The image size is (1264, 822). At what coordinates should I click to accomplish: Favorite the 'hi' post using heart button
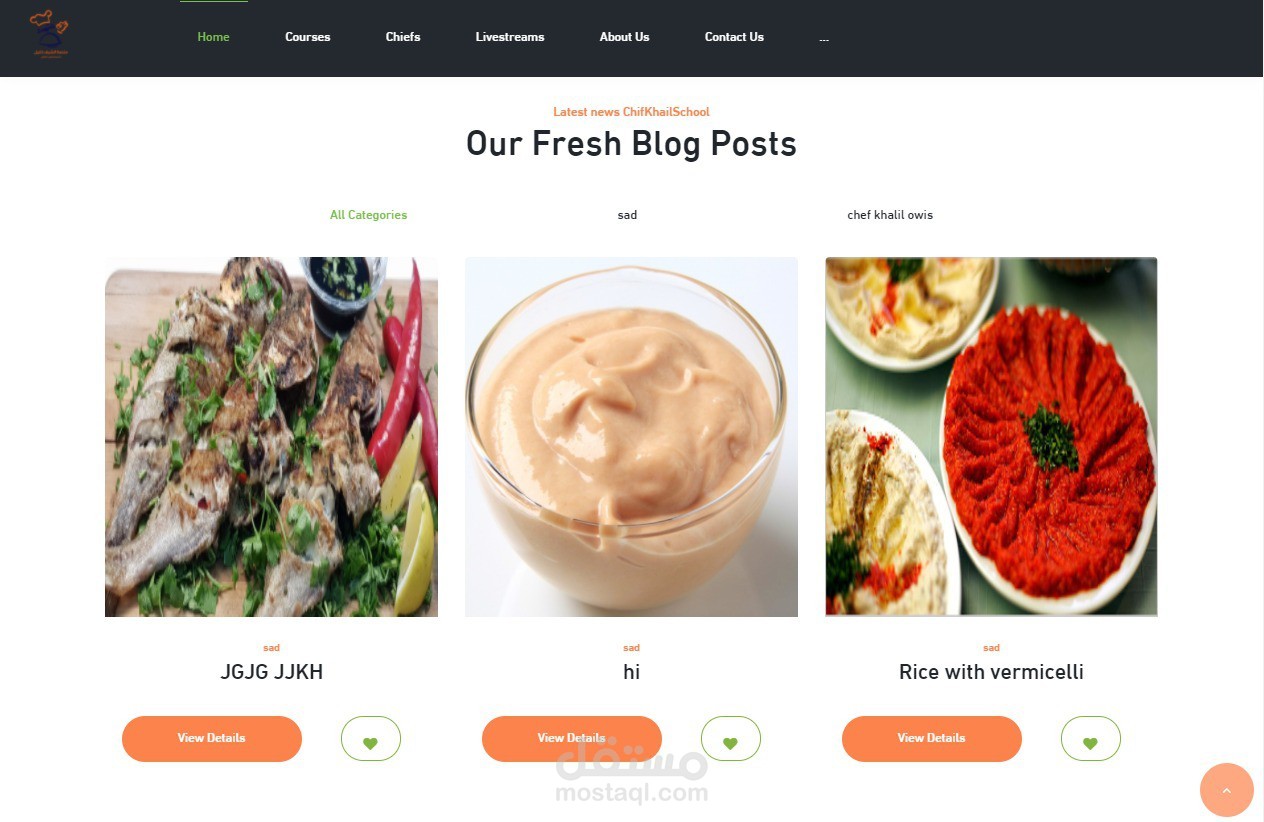pos(731,739)
